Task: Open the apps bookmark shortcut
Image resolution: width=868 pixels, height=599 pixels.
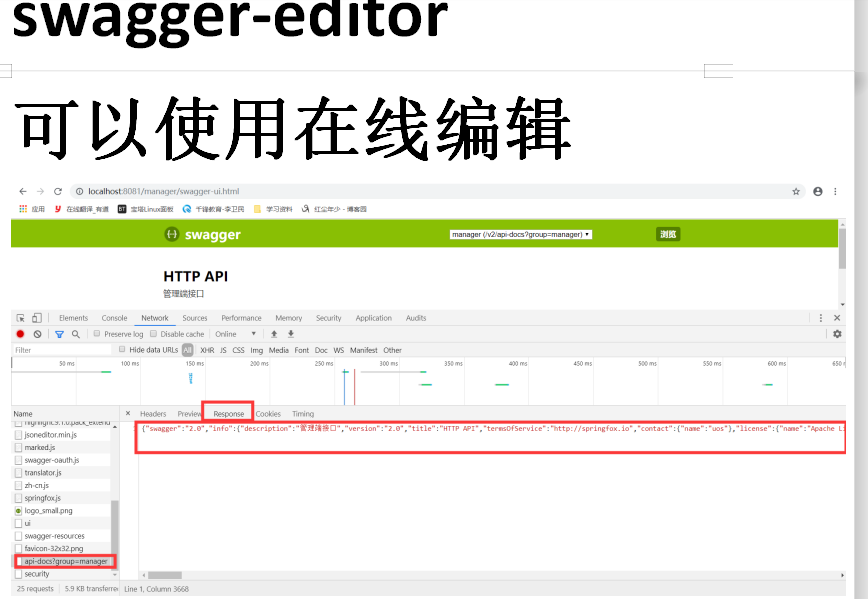Action: point(32,209)
